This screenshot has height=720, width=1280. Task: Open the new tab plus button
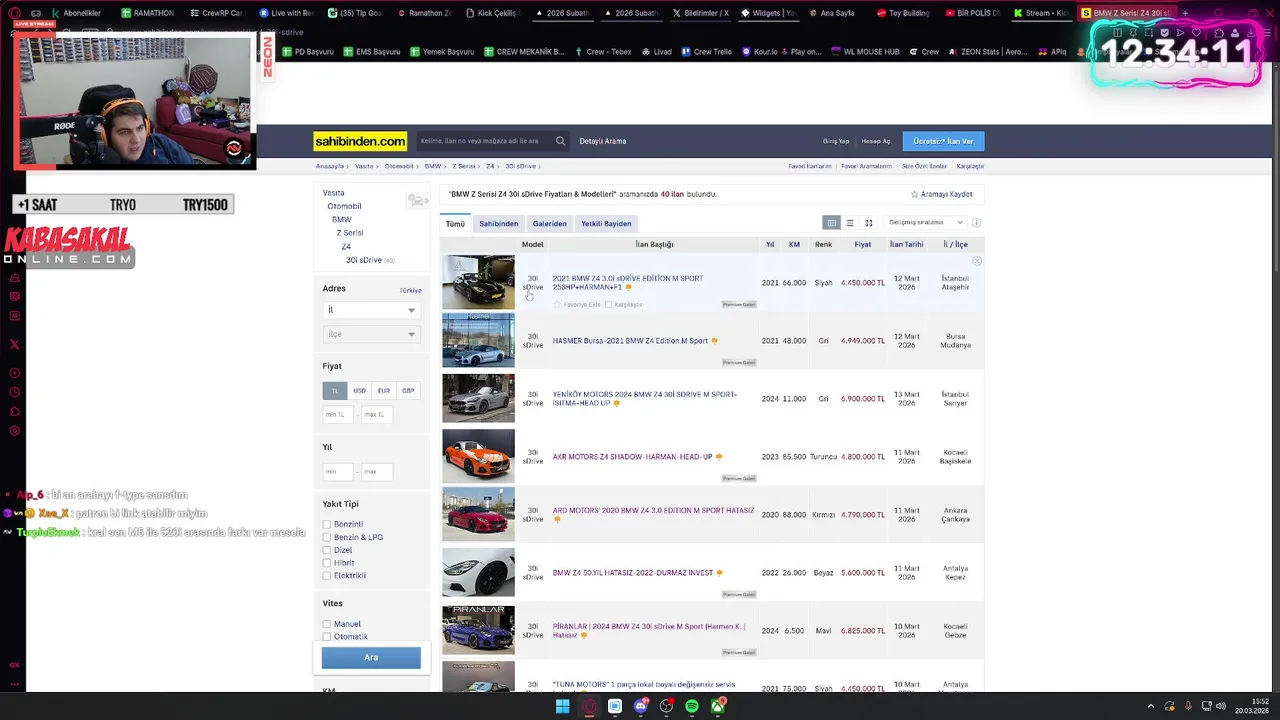[x=1185, y=13]
